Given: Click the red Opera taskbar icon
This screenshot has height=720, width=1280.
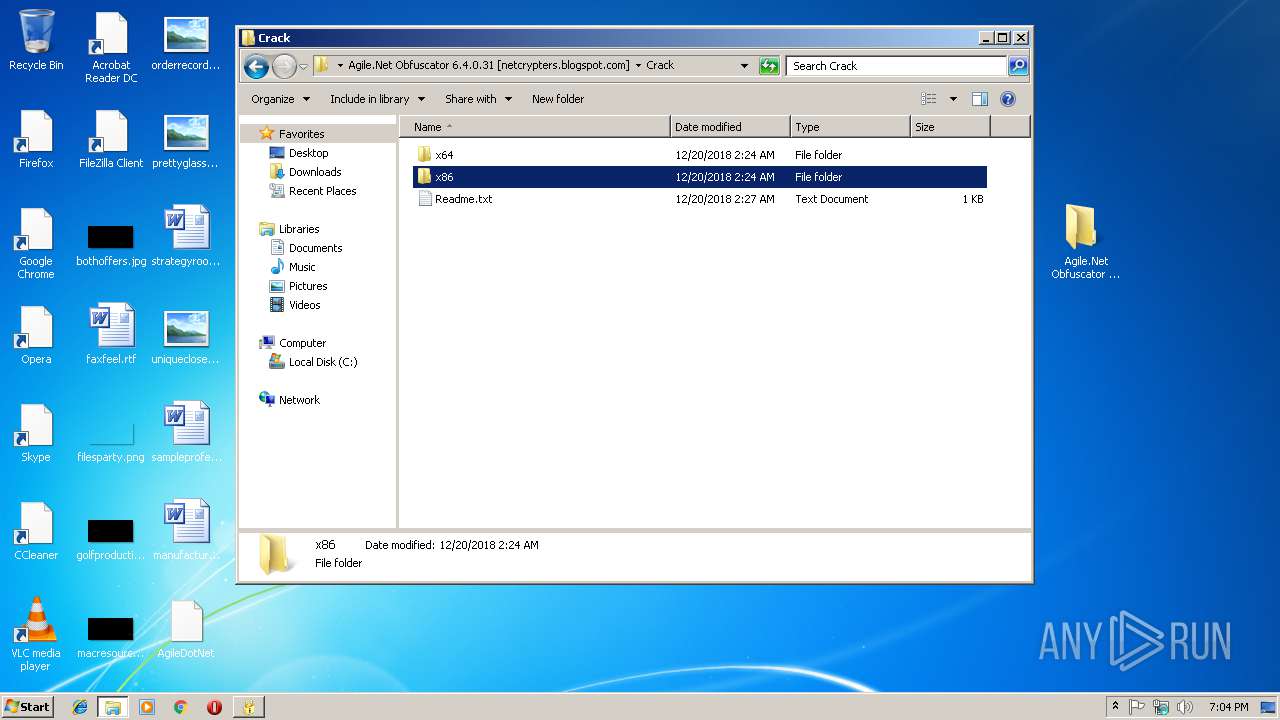Looking at the screenshot, I should pyautogui.click(x=214, y=707).
